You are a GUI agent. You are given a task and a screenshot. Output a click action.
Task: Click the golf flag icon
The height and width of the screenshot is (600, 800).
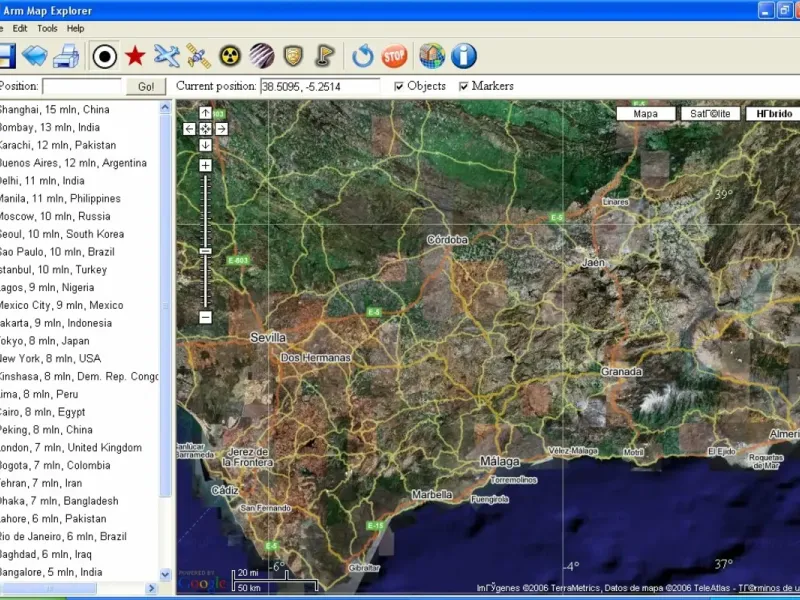pos(324,56)
